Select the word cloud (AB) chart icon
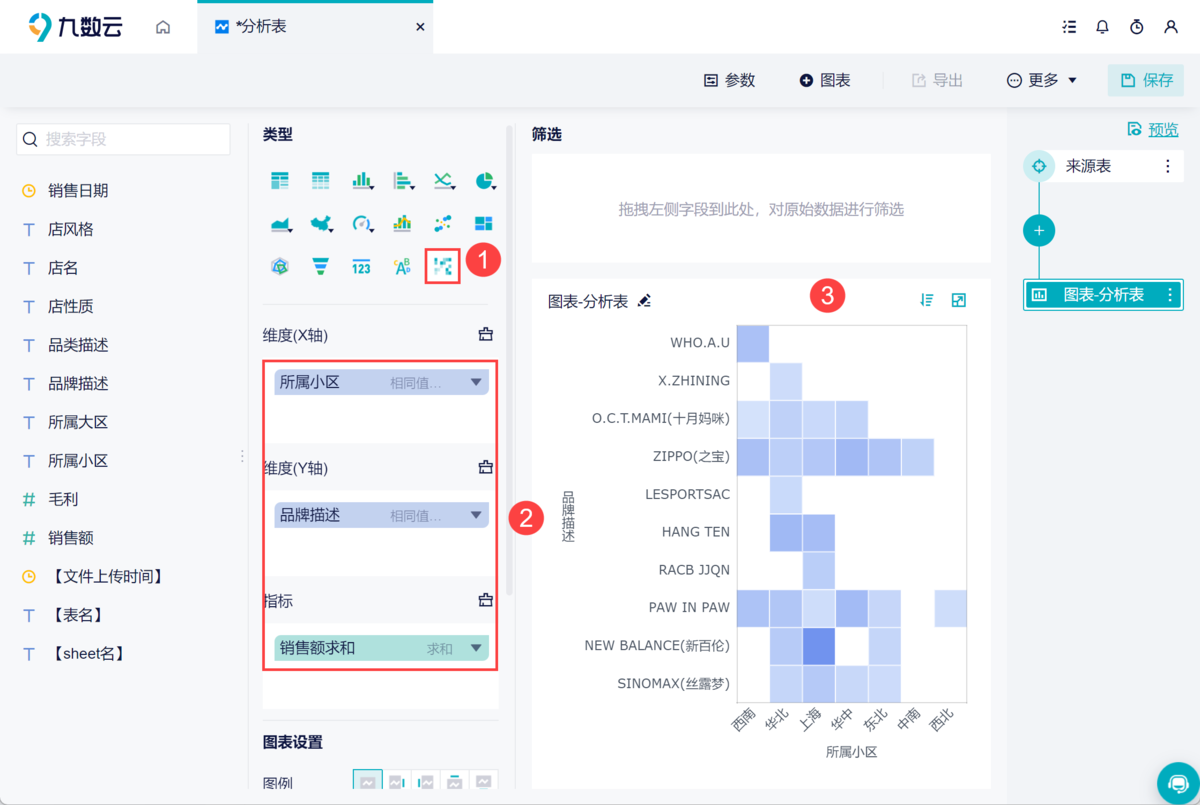This screenshot has height=805, width=1200. pyautogui.click(x=402, y=264)
